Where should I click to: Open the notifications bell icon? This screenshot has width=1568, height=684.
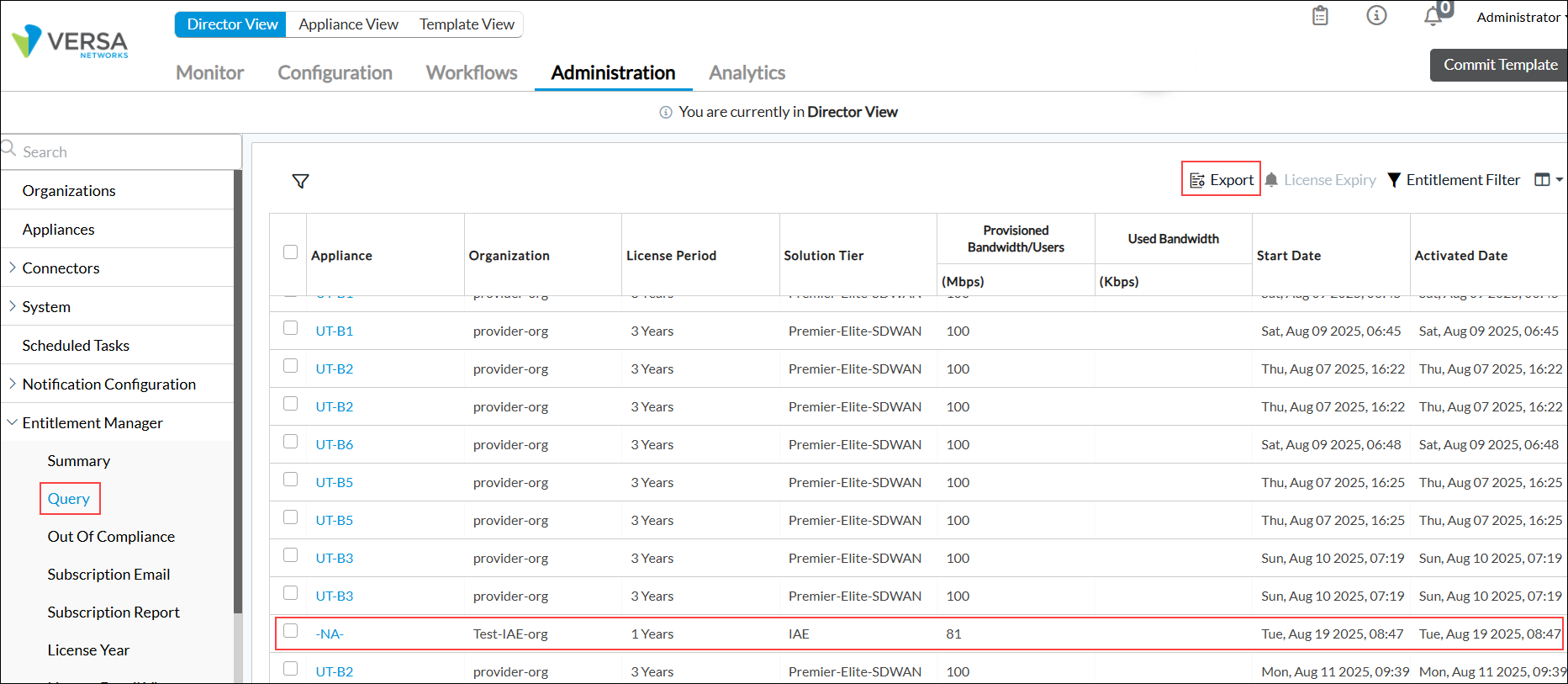click(1433, 16)
